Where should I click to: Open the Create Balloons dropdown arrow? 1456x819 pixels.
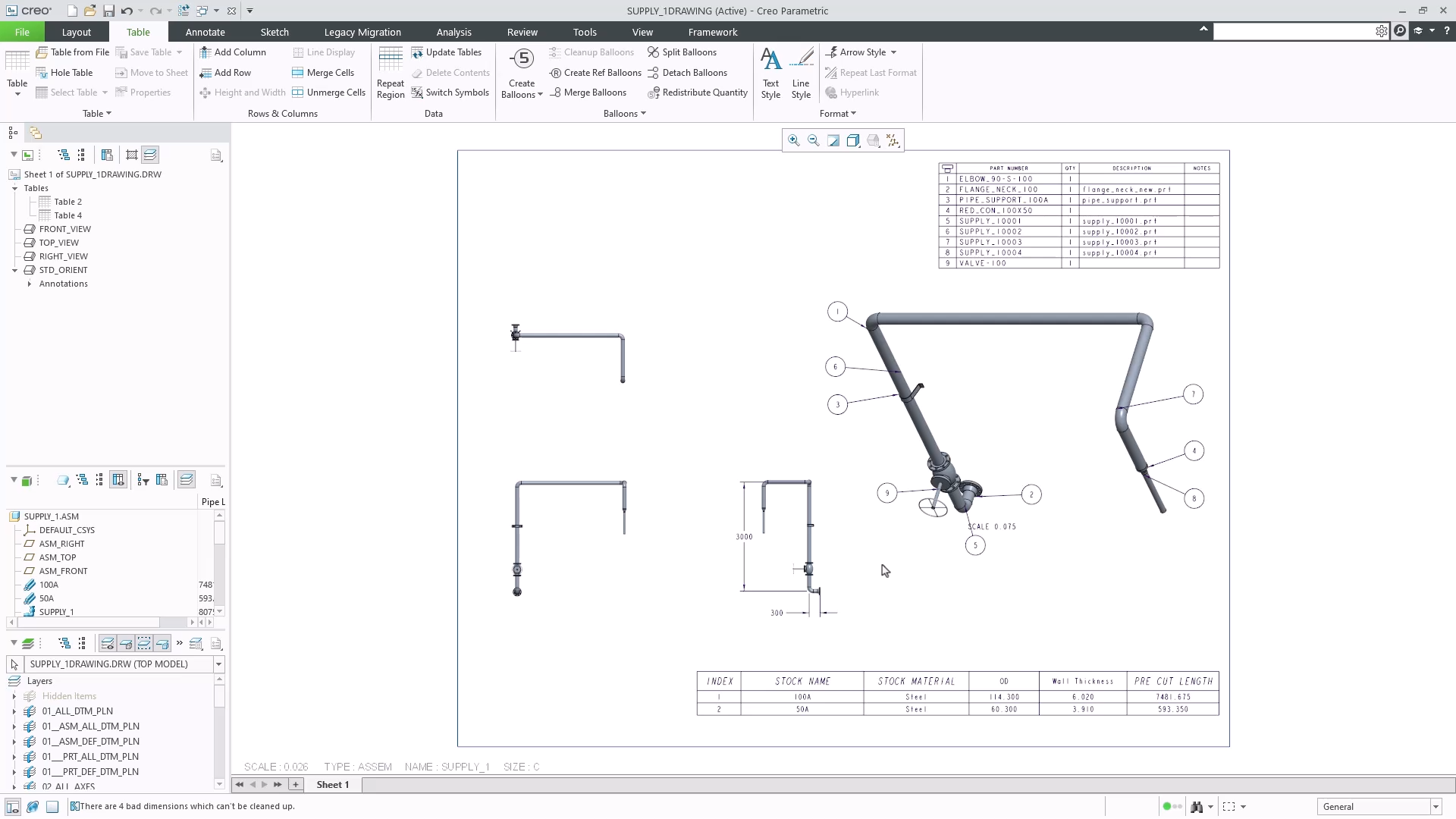tap(540, 95)
